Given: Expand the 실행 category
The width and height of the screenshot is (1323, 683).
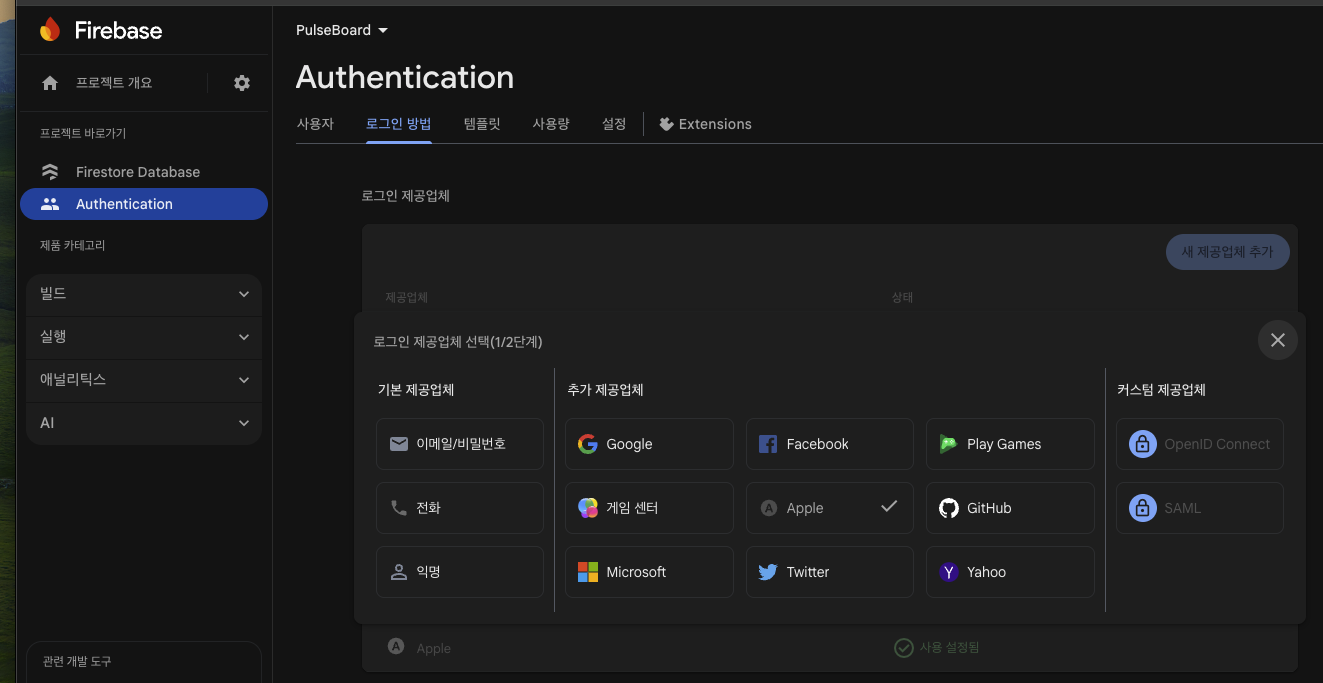Looking at the screenshot, I should point(144,337).
